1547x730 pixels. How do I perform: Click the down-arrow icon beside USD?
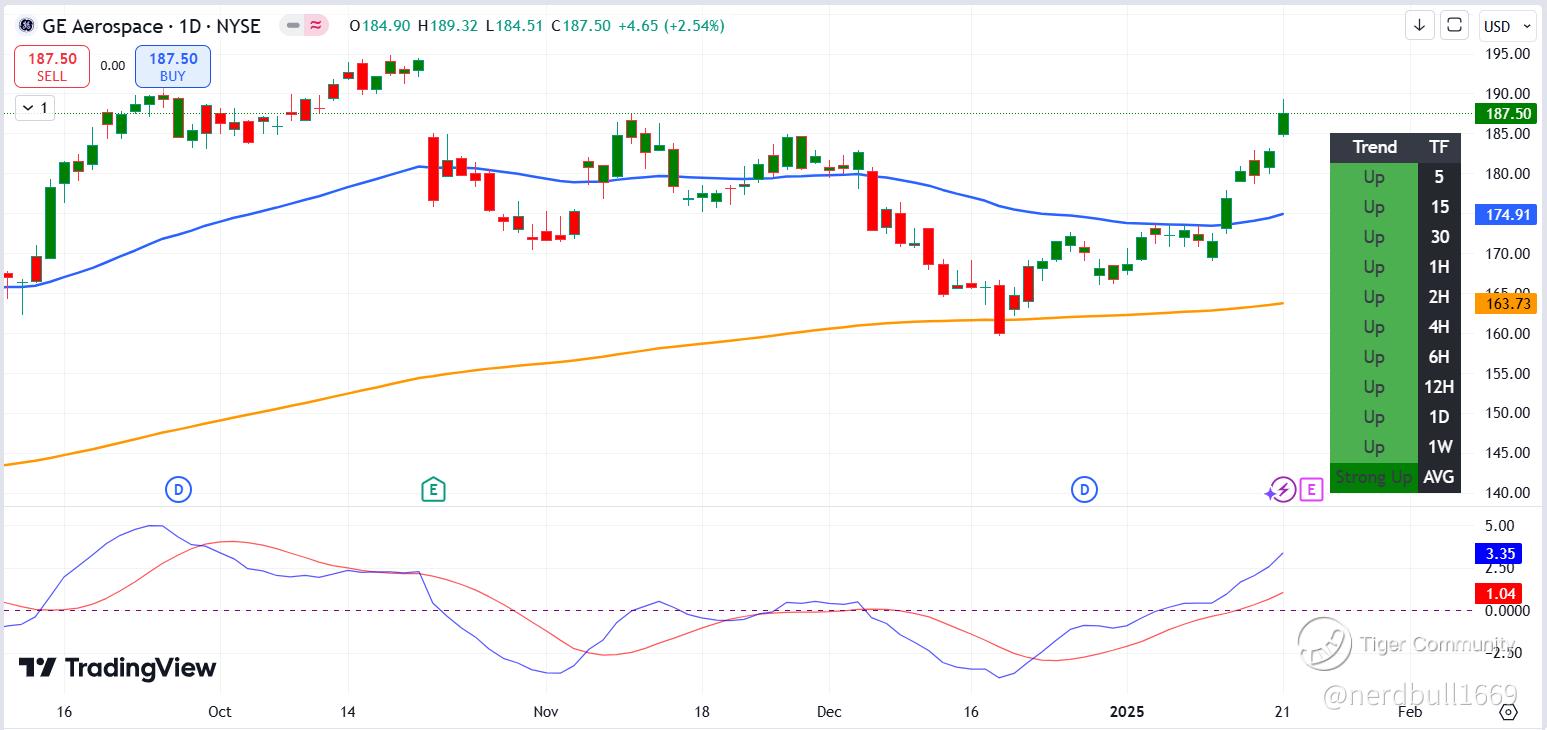click(x=1419, y=26)
